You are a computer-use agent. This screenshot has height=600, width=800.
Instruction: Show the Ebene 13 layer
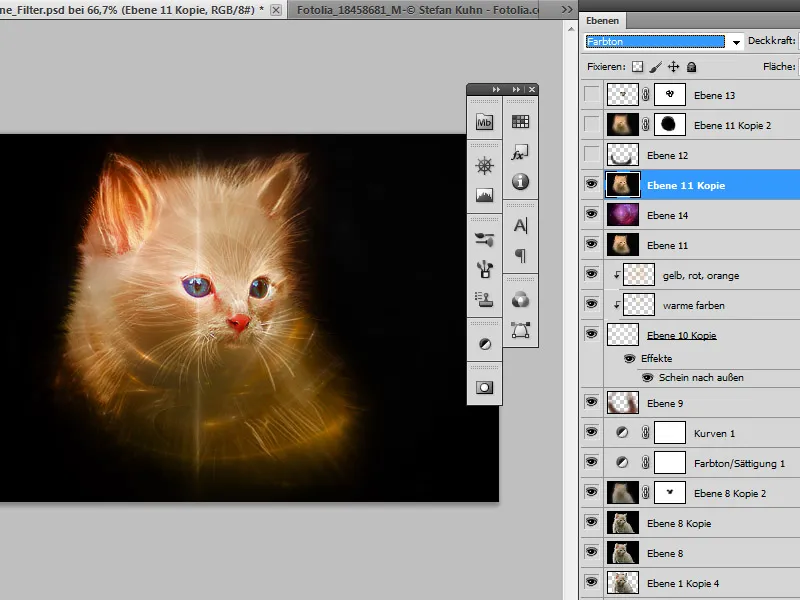point(592,95)
